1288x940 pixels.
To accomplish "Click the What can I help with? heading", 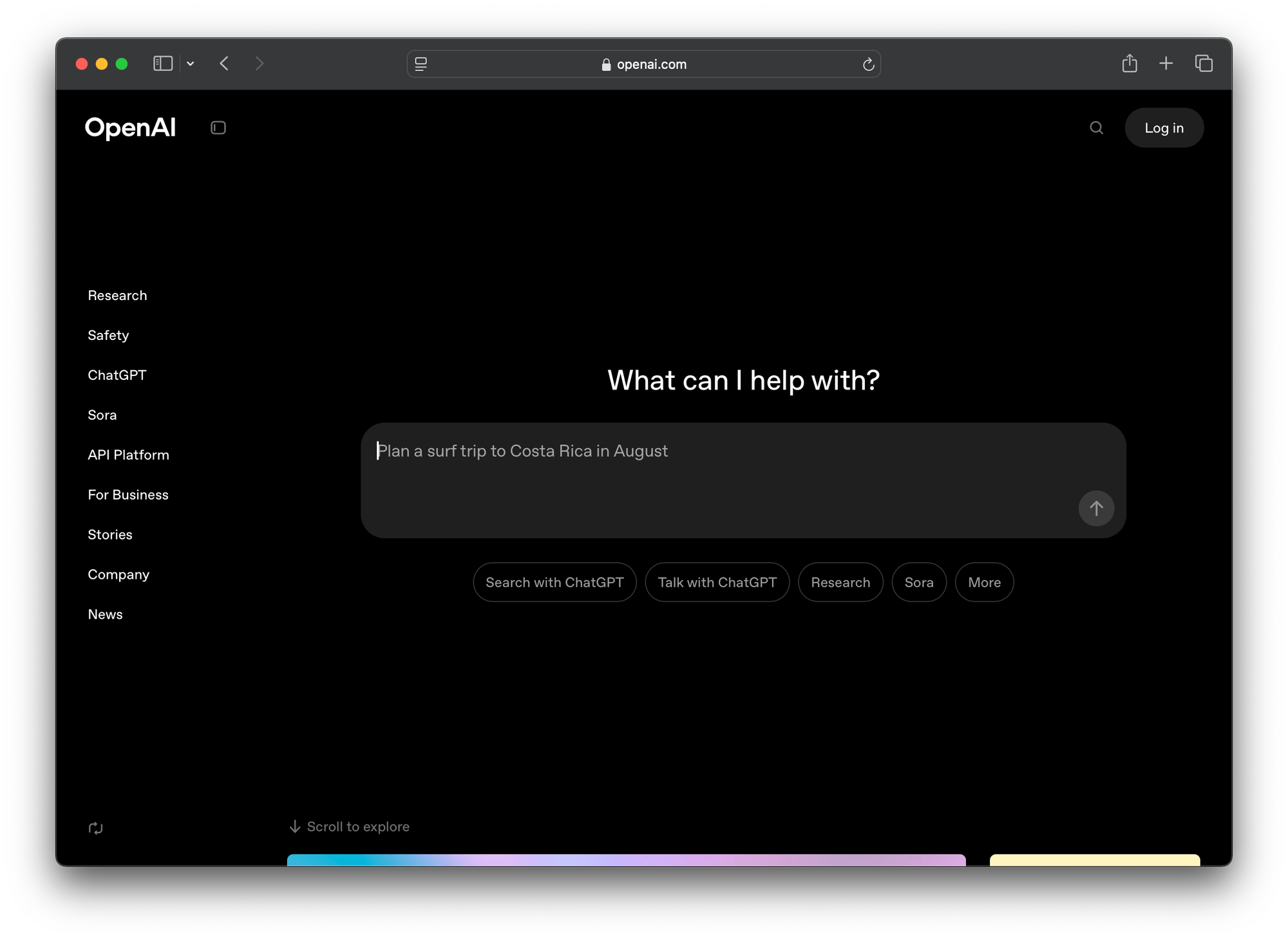I will tap(743, 380).
